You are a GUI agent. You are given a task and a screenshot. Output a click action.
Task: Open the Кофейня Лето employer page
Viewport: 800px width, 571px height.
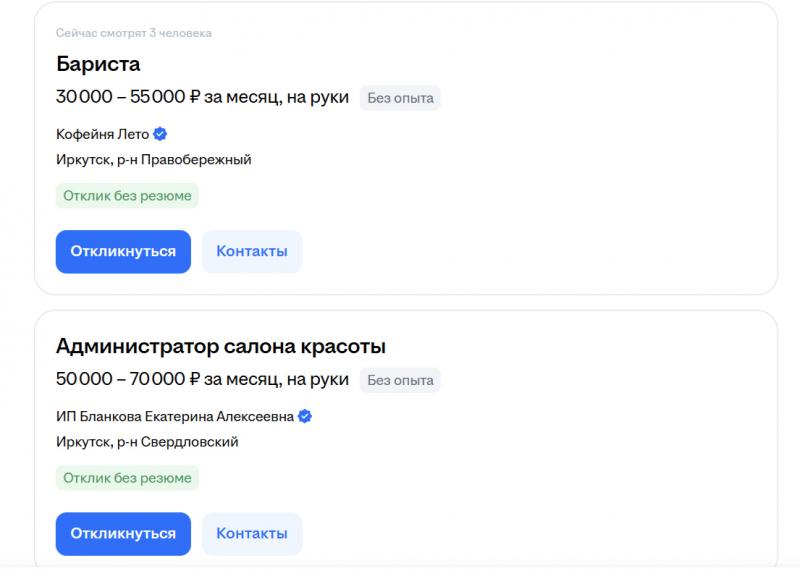click(x=103, y=134)
